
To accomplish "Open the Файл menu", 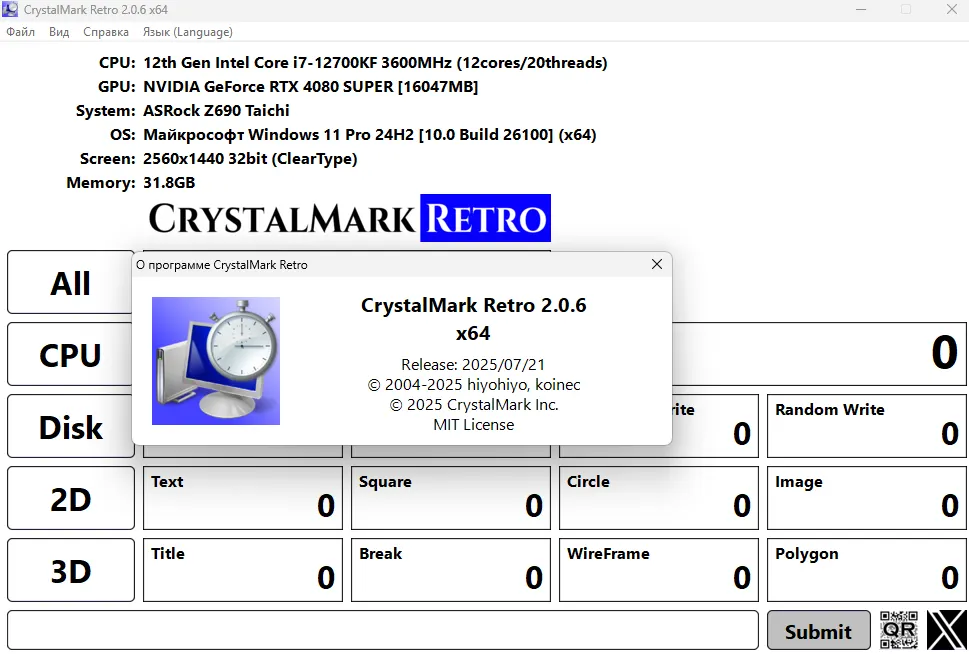I will click(21, 32).
